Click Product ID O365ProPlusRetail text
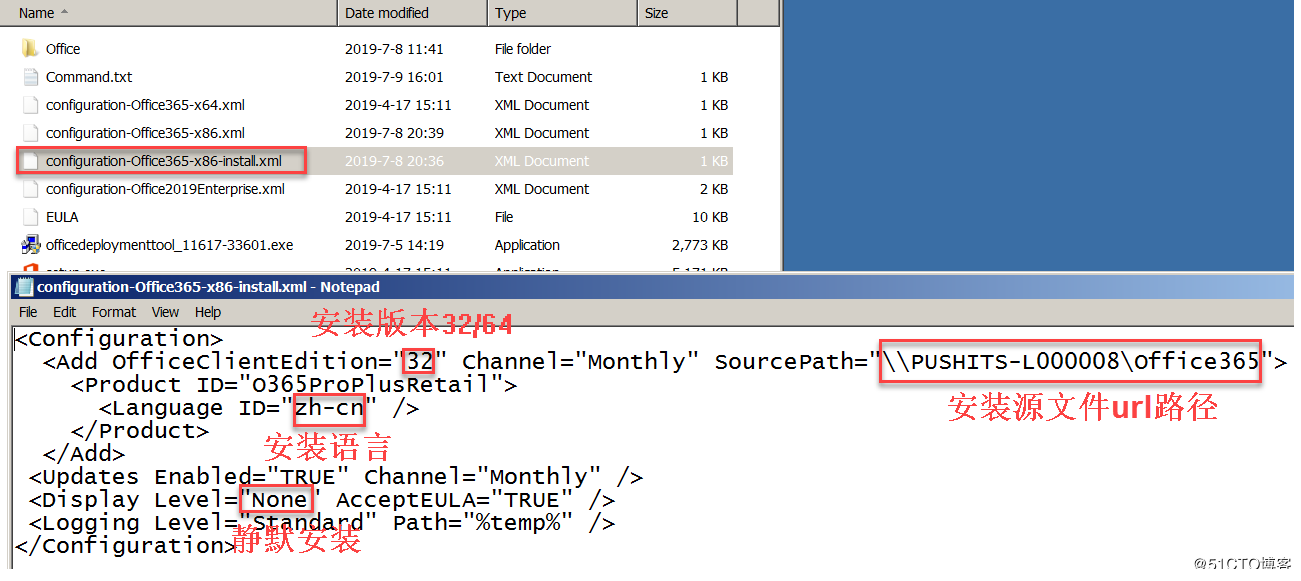This screenshot has height=581, width=1301. (375, 385)
